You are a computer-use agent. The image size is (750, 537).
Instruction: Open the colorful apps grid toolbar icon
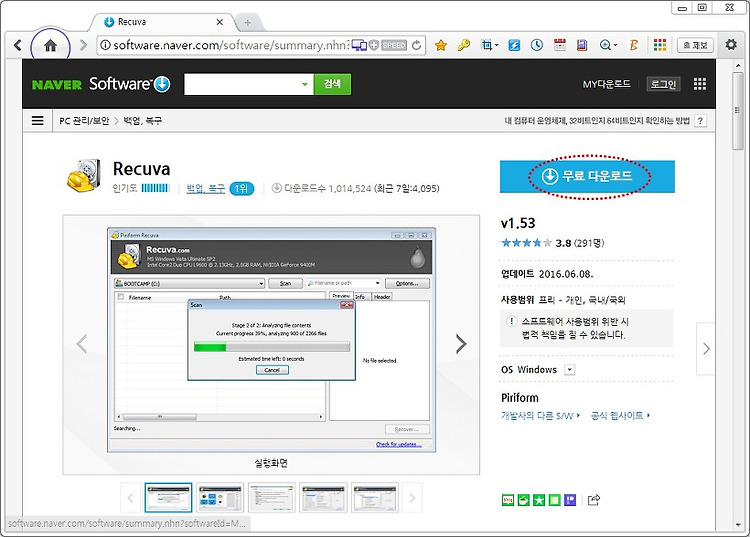(660, 45)
